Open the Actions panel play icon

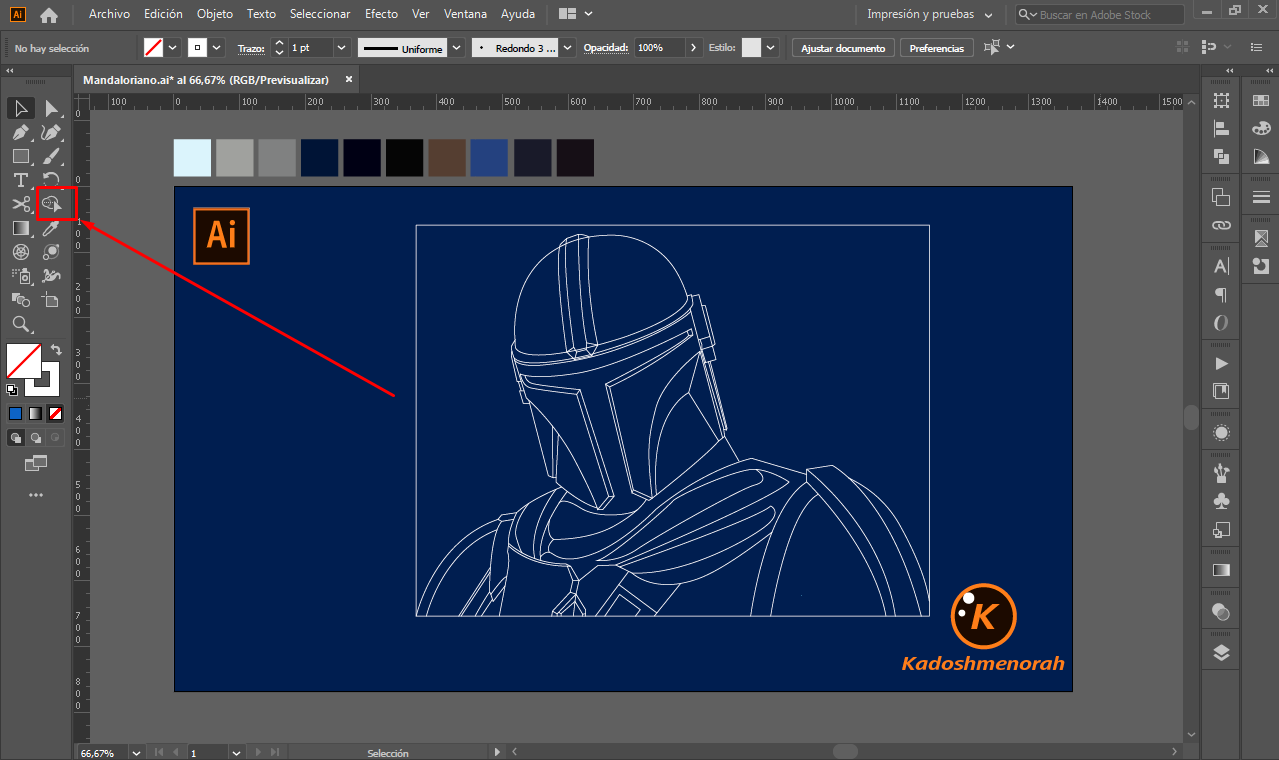click(1221, 363)
